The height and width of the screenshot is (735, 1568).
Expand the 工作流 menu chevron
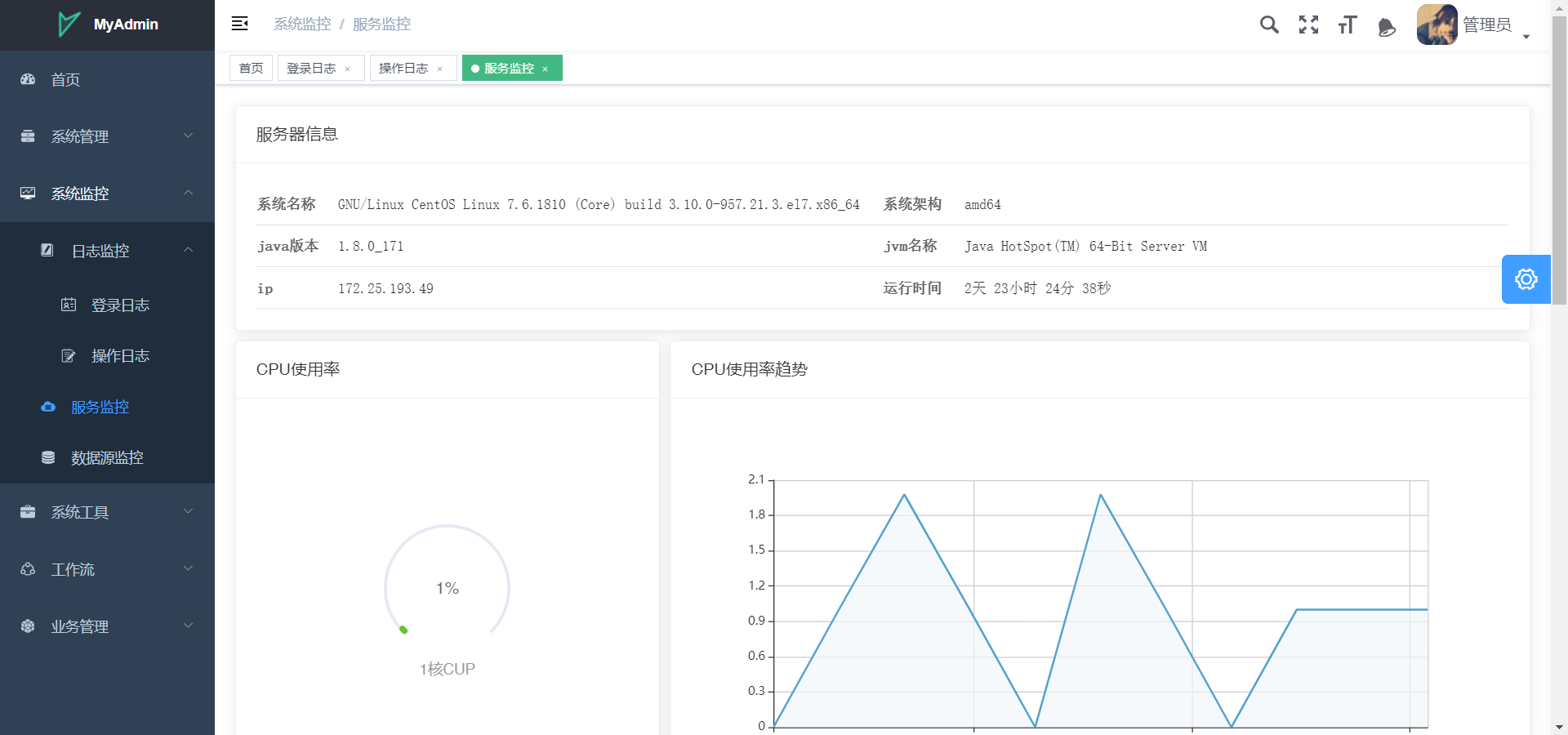[x=189, y=568]
